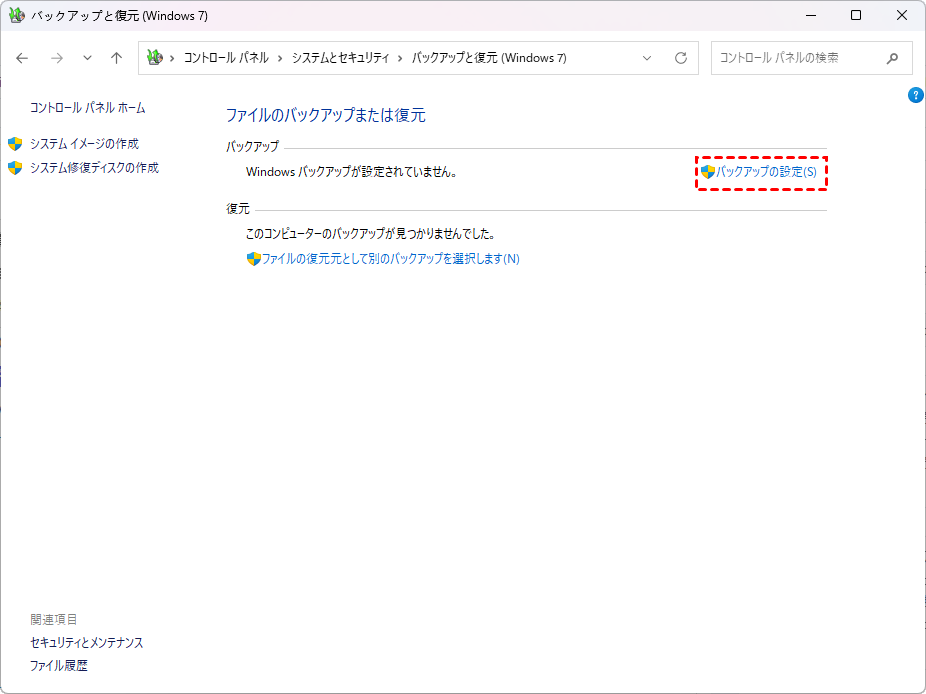Click the magnifier icon in the search box
Image resolution: width=926 pixels, height=694 pixels.
coord(892,58)
